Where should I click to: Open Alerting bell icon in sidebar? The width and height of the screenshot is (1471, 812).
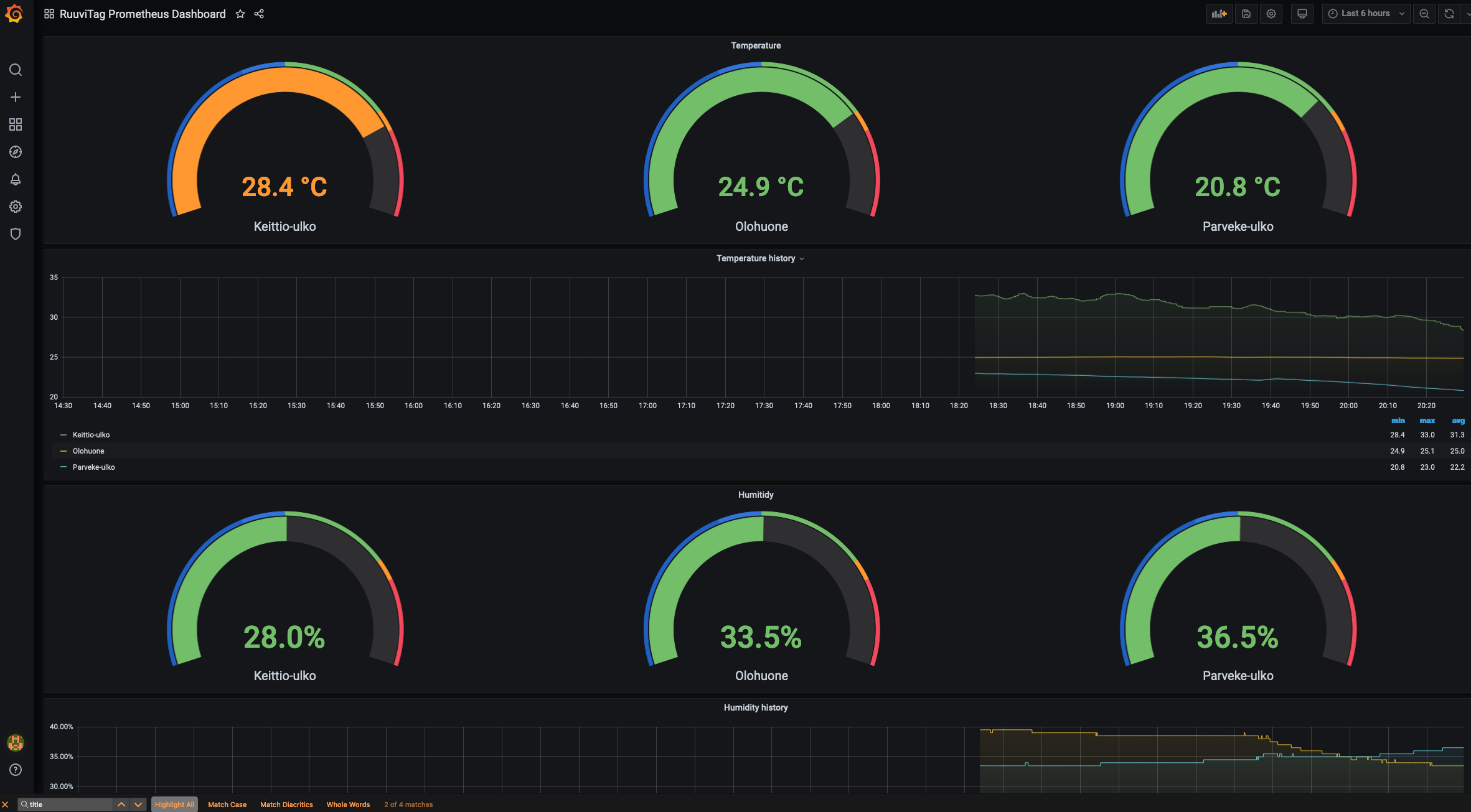[x=16, y=179]
